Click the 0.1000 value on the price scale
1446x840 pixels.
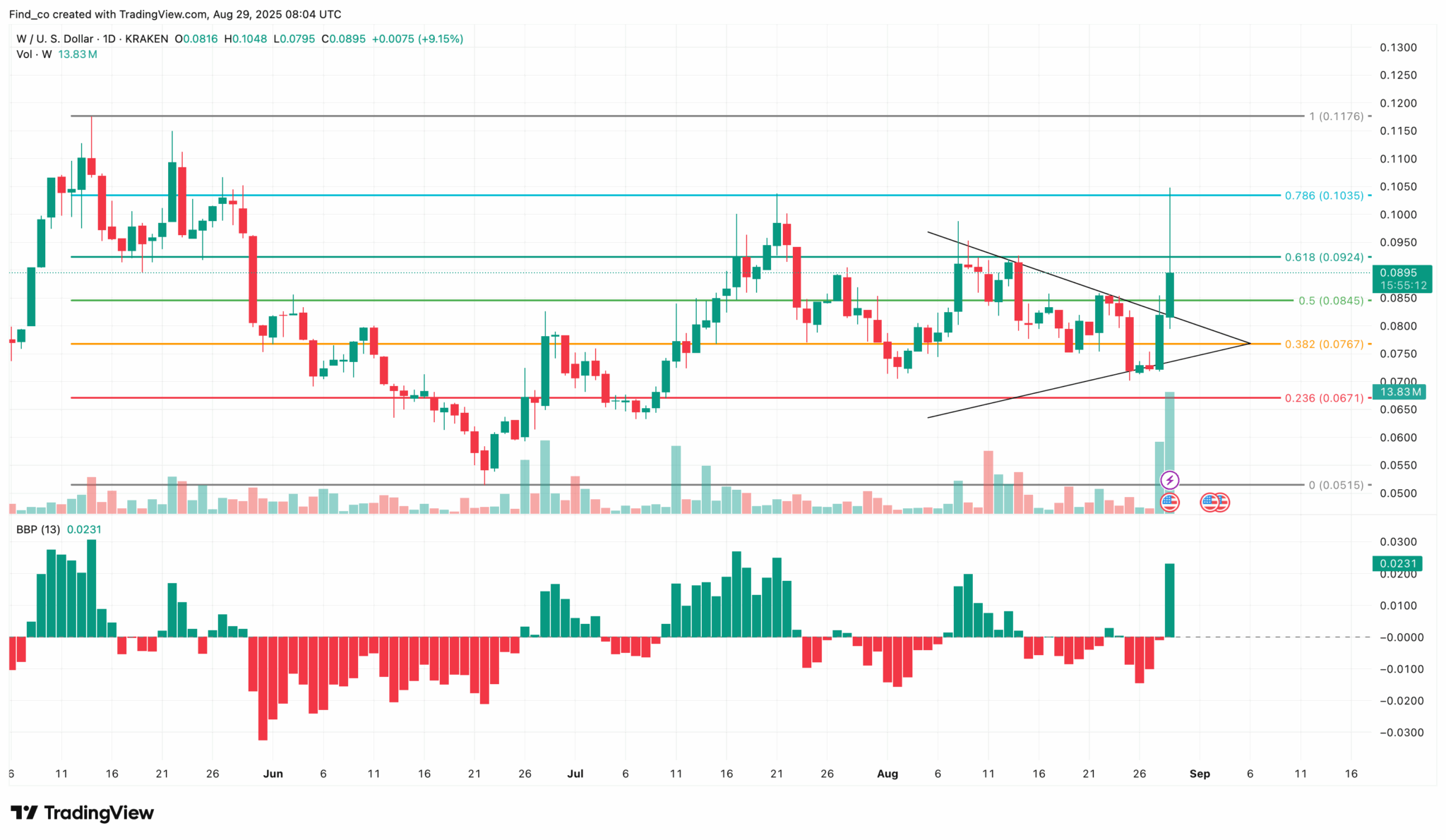1398,214
